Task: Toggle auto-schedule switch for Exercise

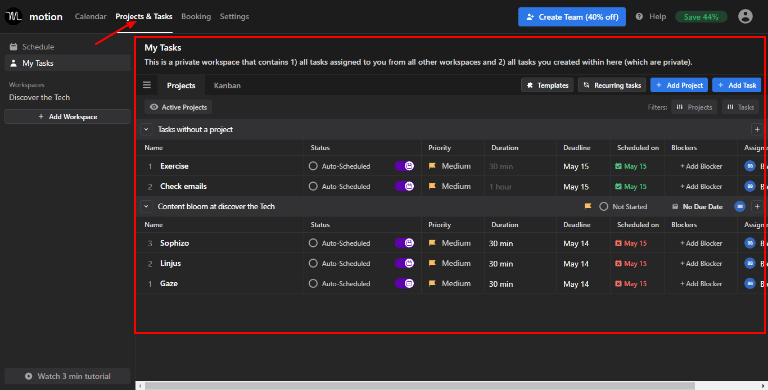Action: 405,166
